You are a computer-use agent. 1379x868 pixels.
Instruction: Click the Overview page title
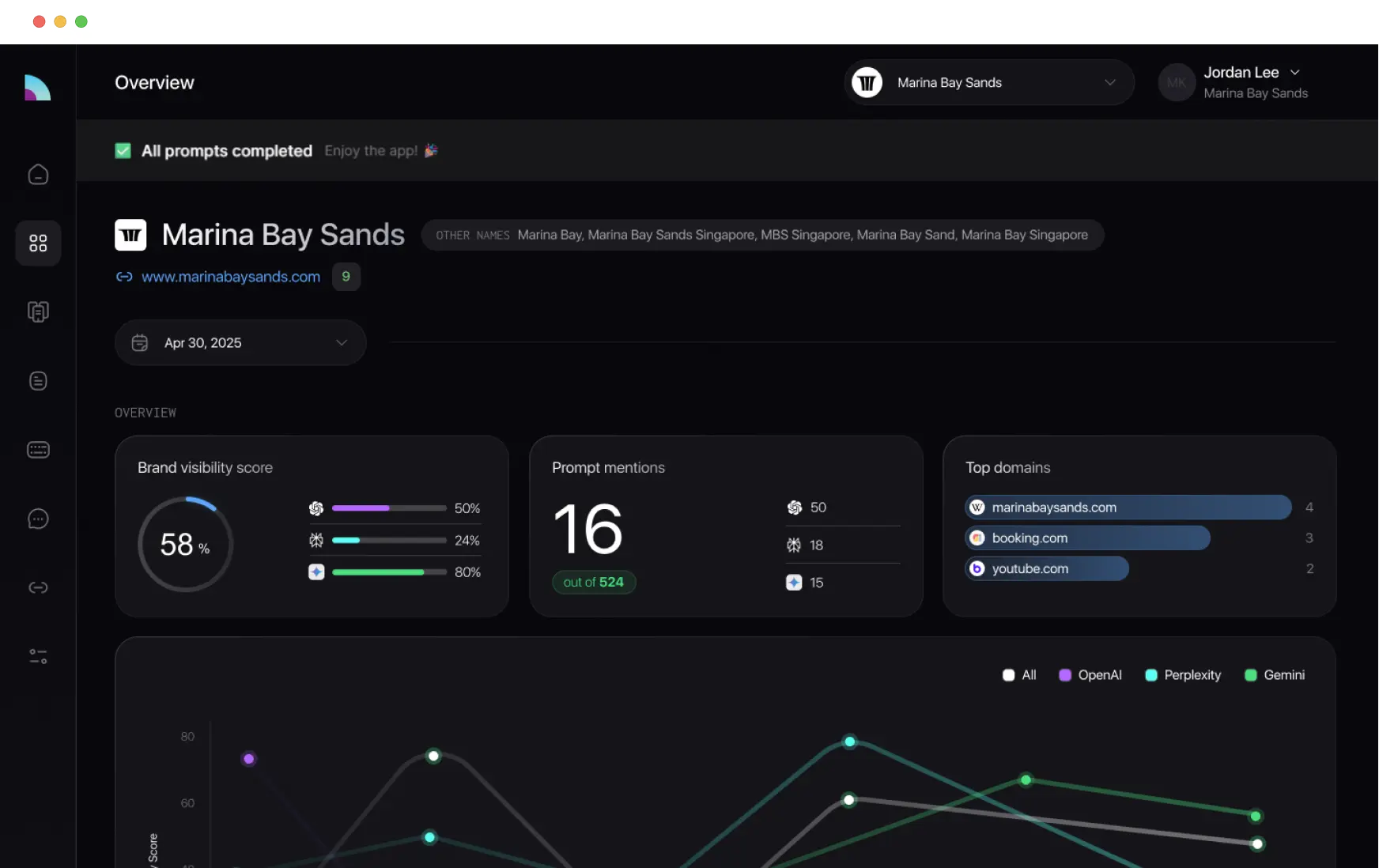click(x=154, y=82)
